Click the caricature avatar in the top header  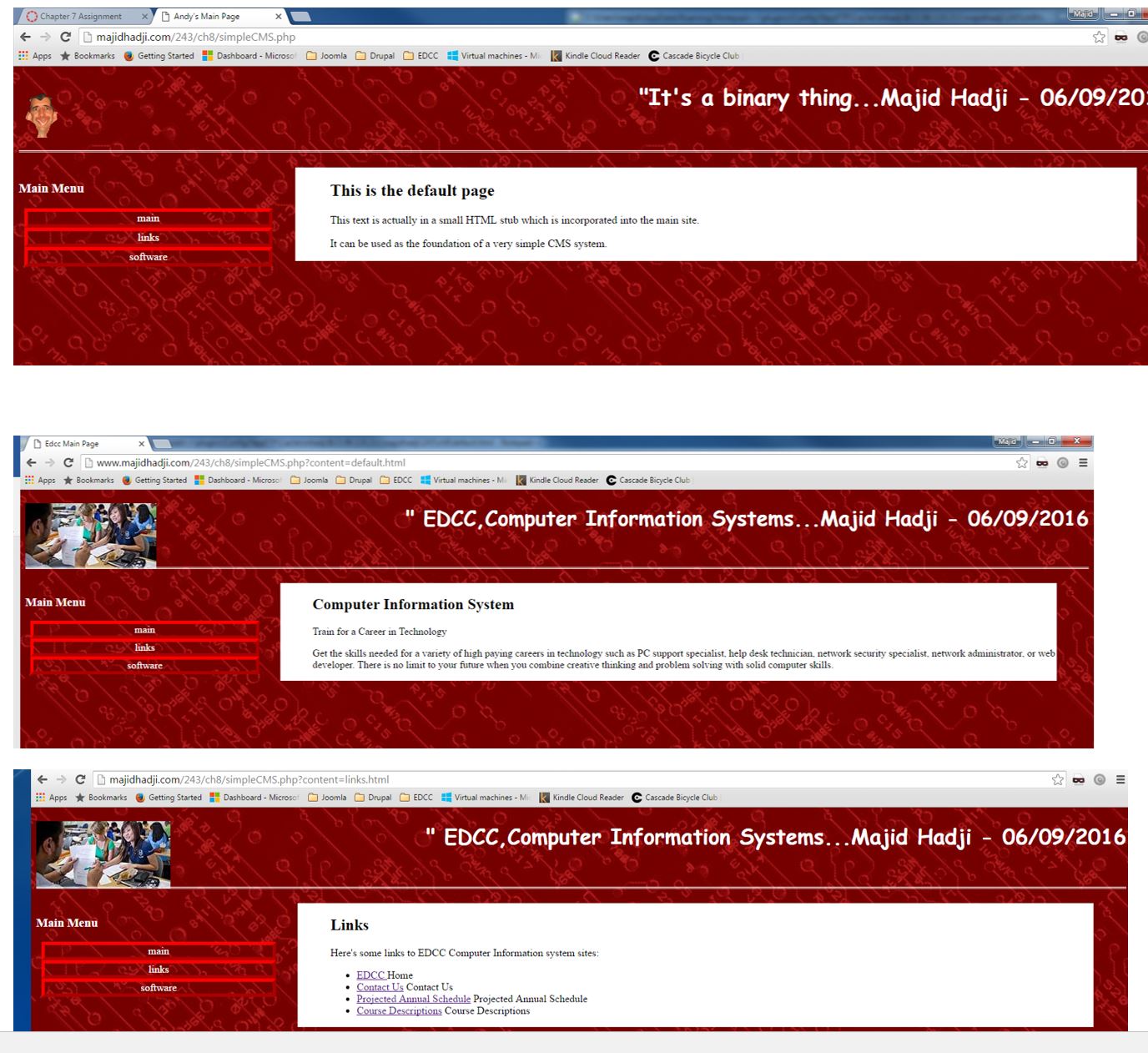41,115
